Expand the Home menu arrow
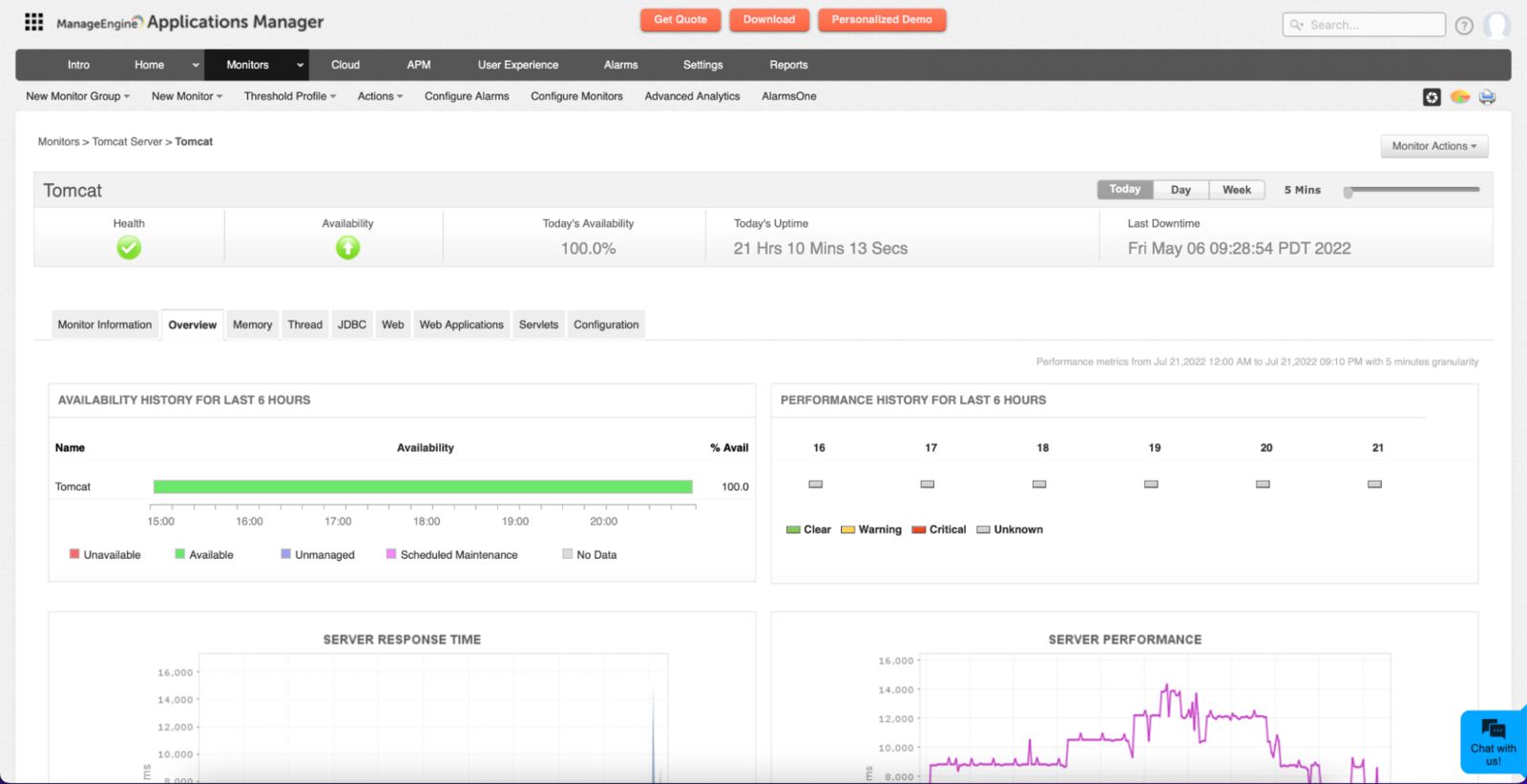Image resolution: width=1527 pixels, height=784 pixels. point(195,65)
